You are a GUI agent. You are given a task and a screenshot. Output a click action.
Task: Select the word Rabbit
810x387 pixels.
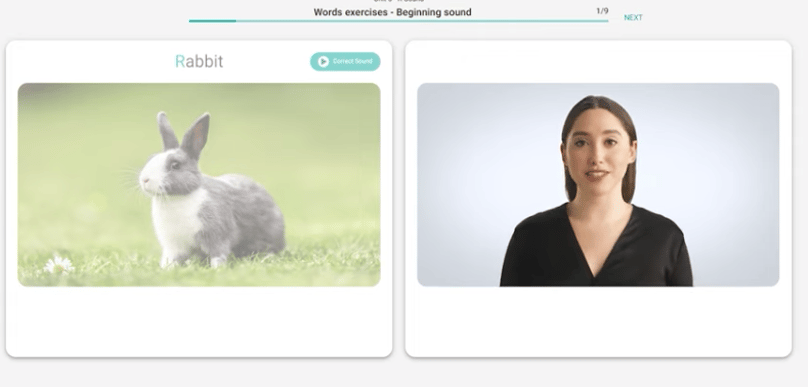tap(199, 61)
